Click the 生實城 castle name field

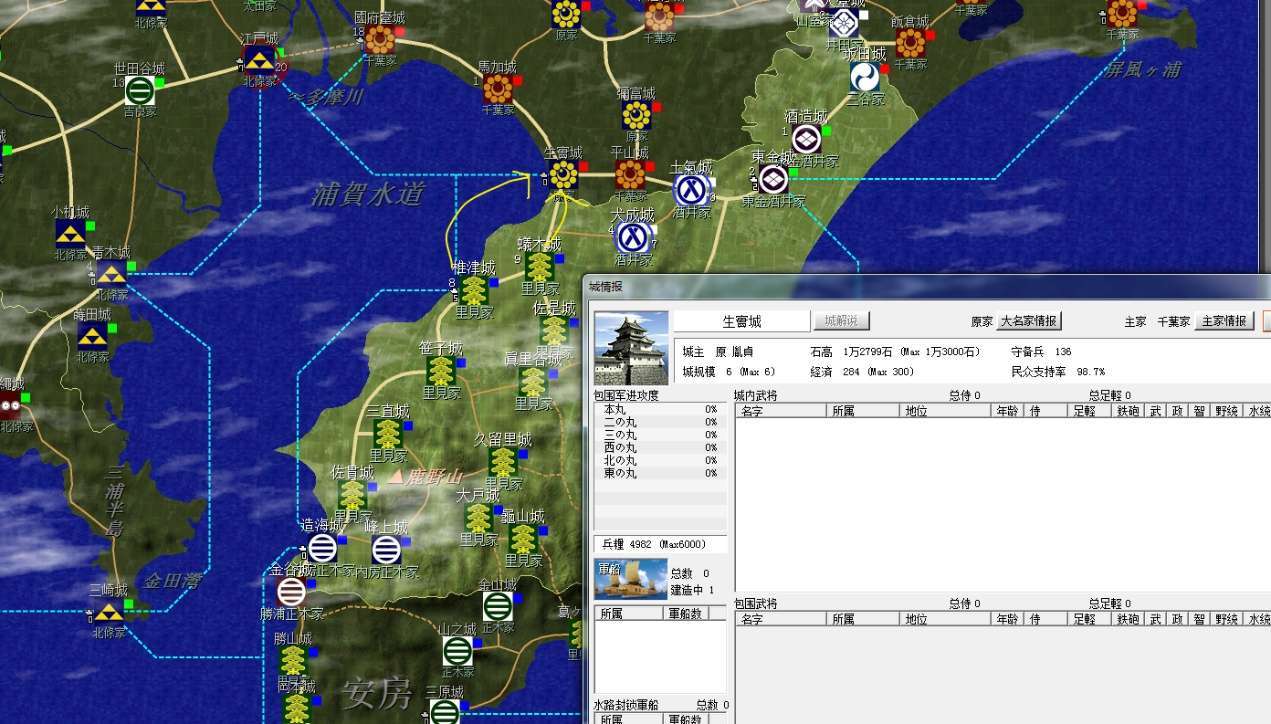741,321
